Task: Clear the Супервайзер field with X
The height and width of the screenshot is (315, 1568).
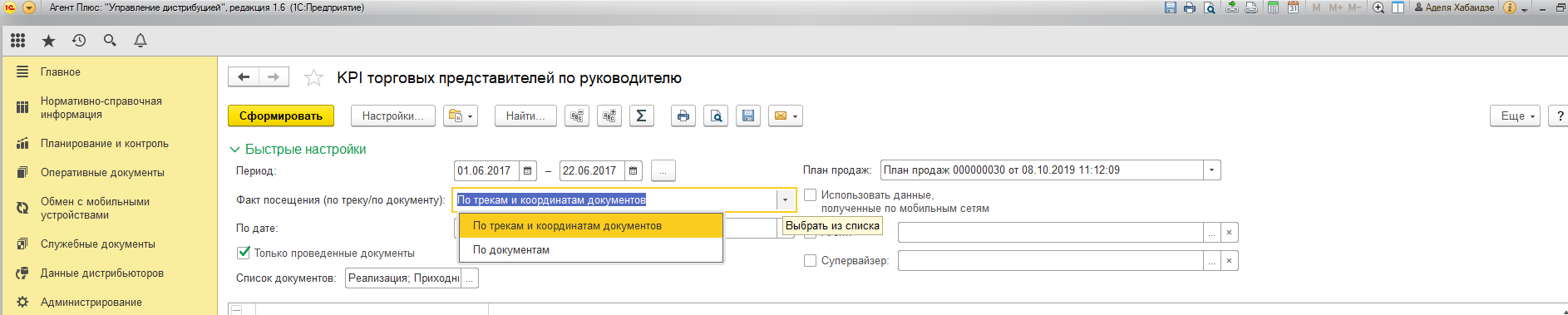Action: point(1229,260)
